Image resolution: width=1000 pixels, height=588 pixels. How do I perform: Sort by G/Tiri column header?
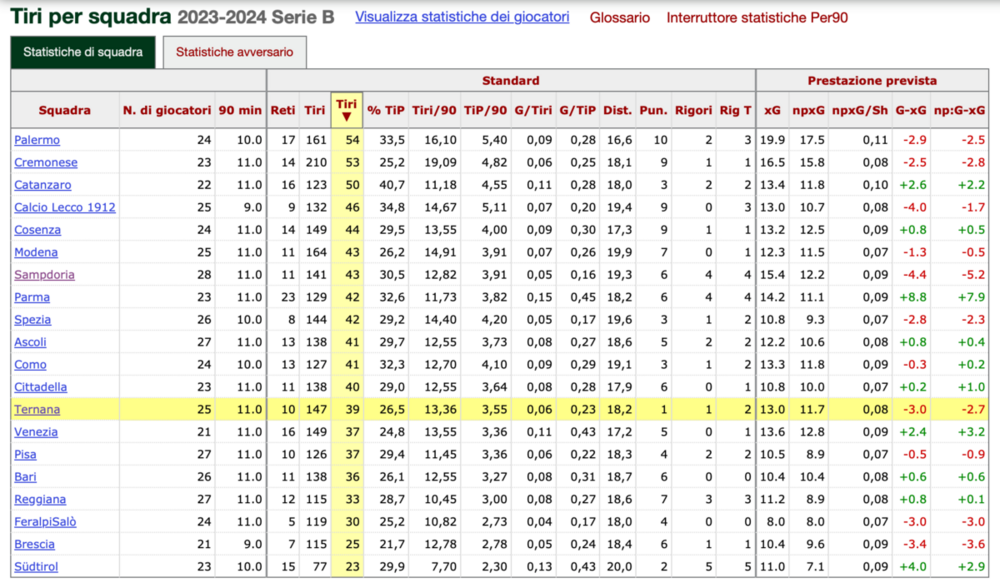point(533,110)
